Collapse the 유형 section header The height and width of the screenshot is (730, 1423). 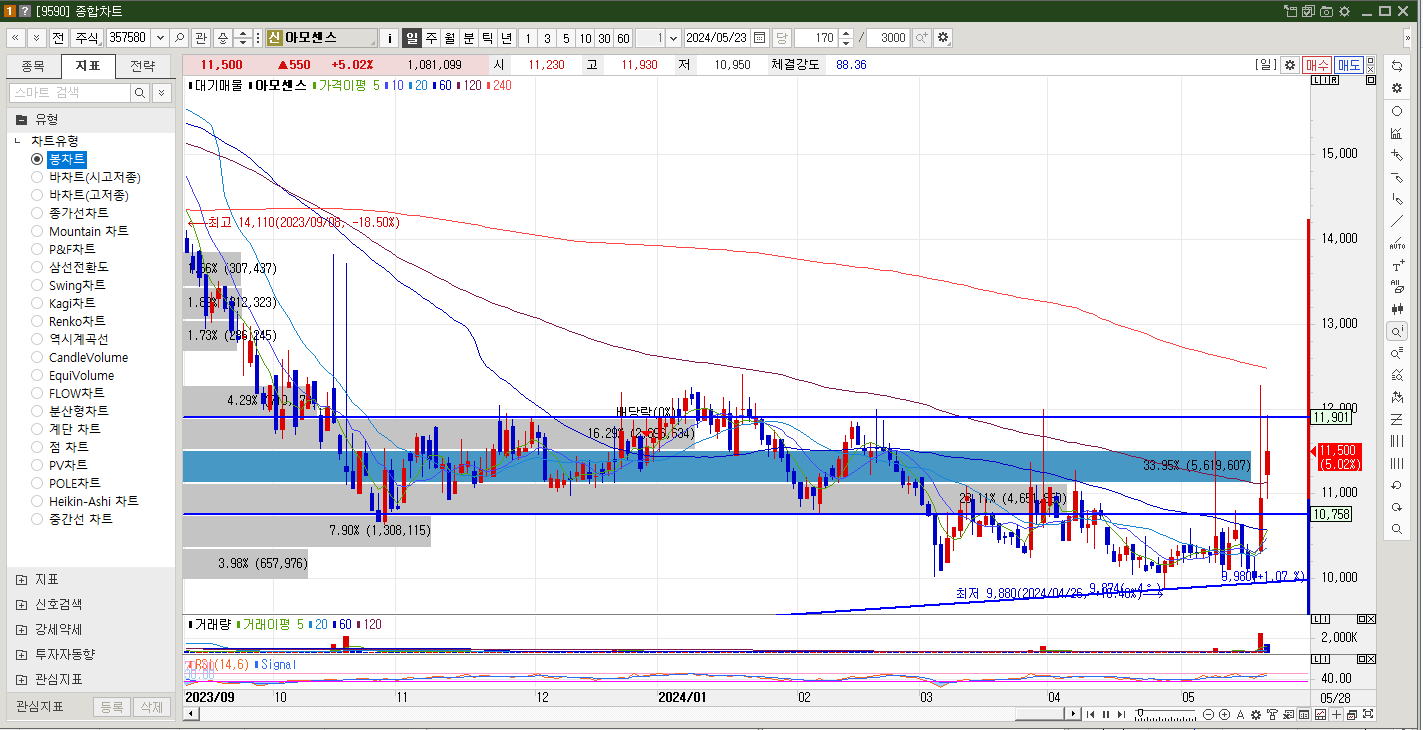[x=91, y=119]
